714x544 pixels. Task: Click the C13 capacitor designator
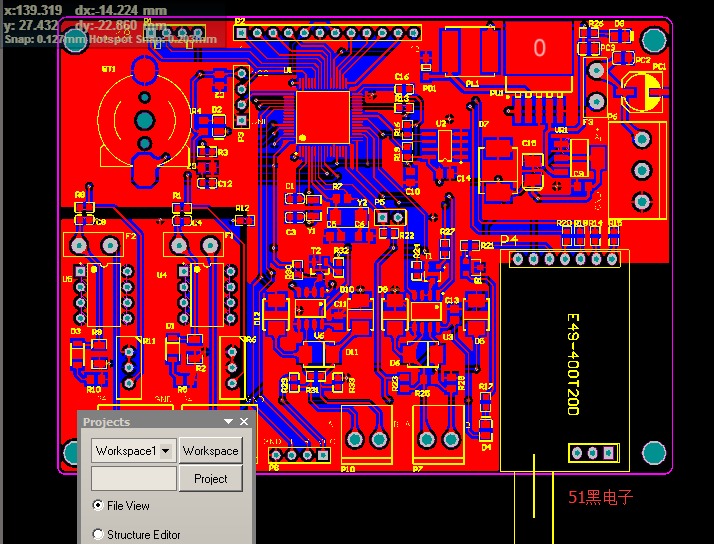click(x=452, y=300)
